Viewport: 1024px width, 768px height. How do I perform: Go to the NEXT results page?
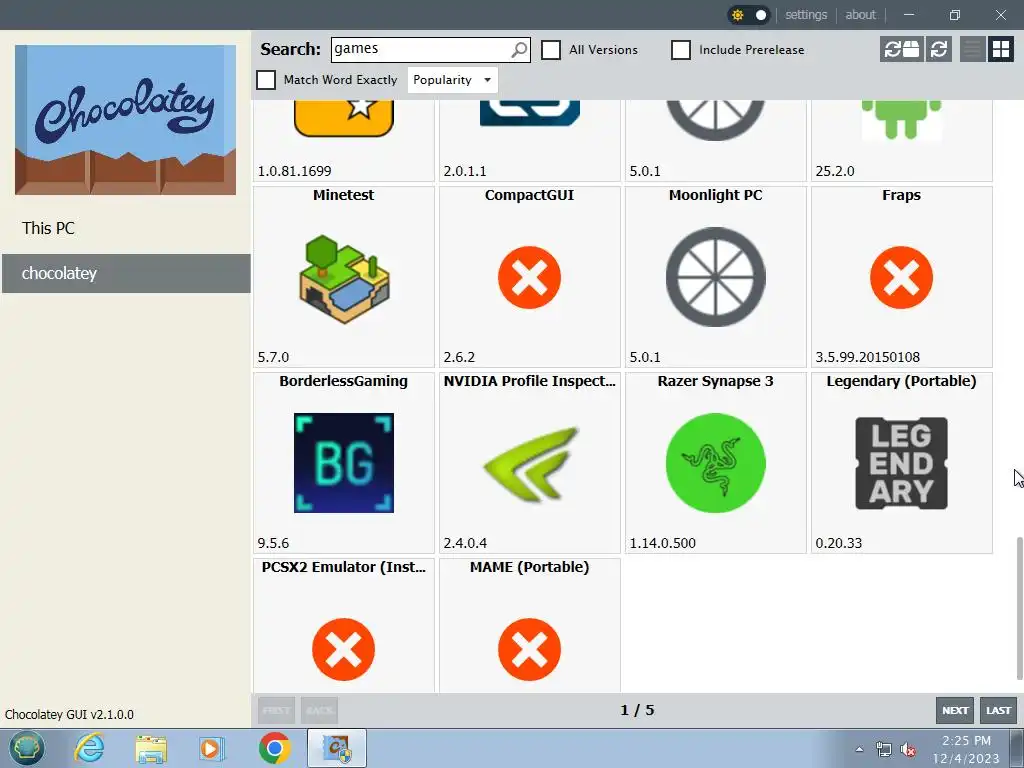coord(955,711)
